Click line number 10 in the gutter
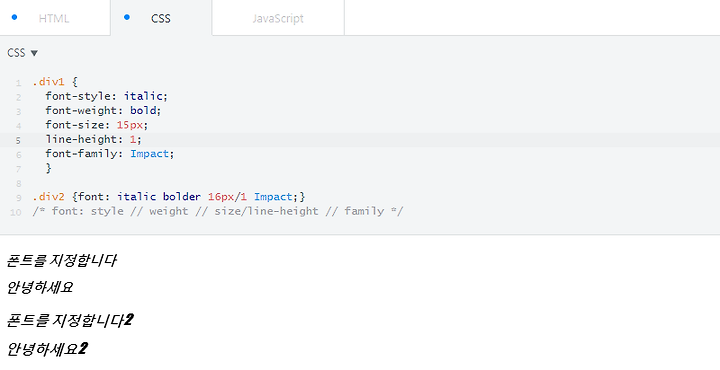Screen dimensions: 720x370 (x=16, y=212)
